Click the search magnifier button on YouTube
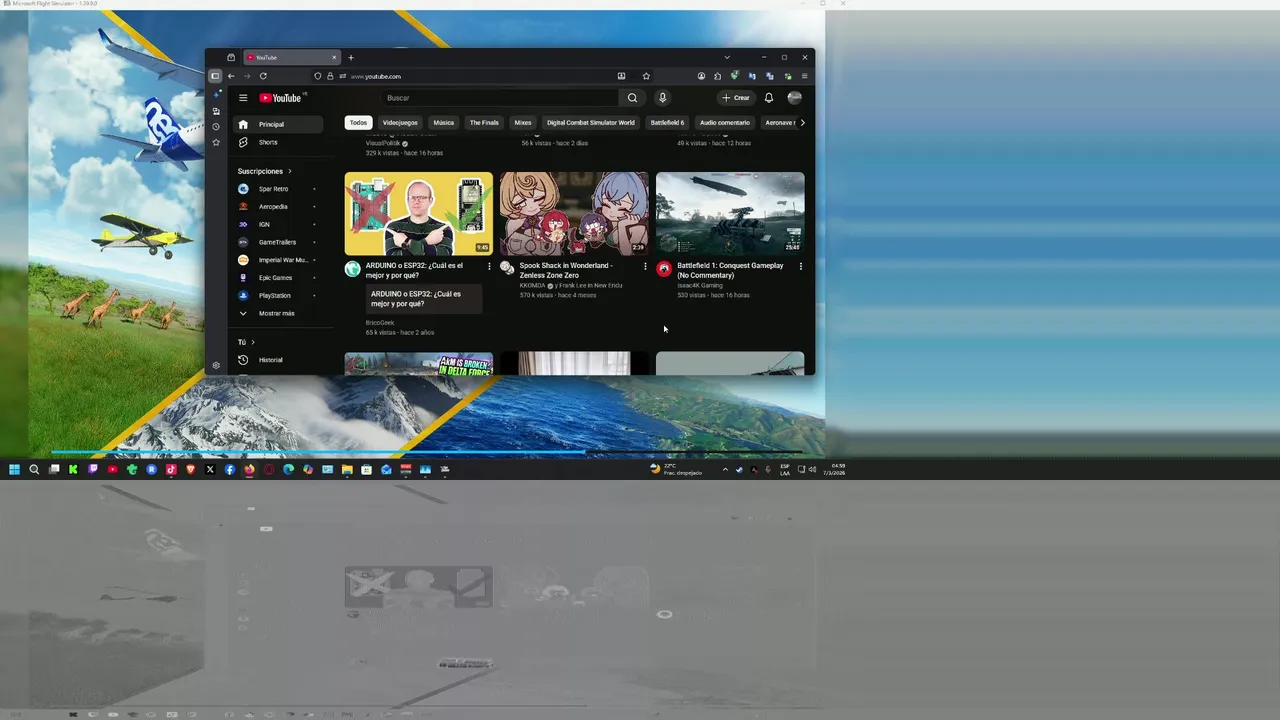 (632, 98)
